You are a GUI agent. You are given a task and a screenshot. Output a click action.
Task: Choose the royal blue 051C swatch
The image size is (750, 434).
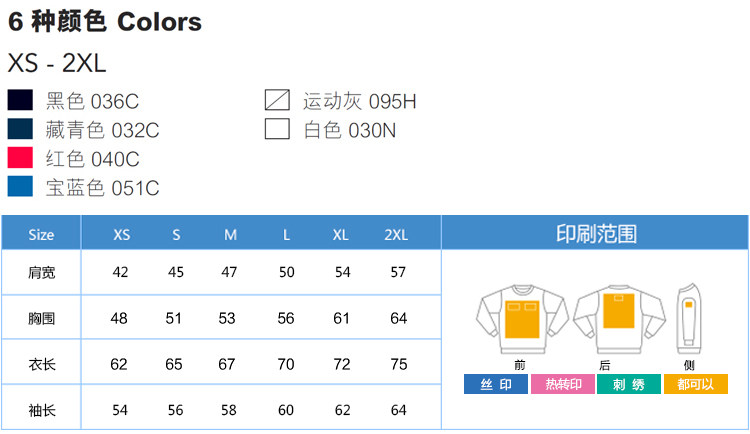click(x=20, y=187)
